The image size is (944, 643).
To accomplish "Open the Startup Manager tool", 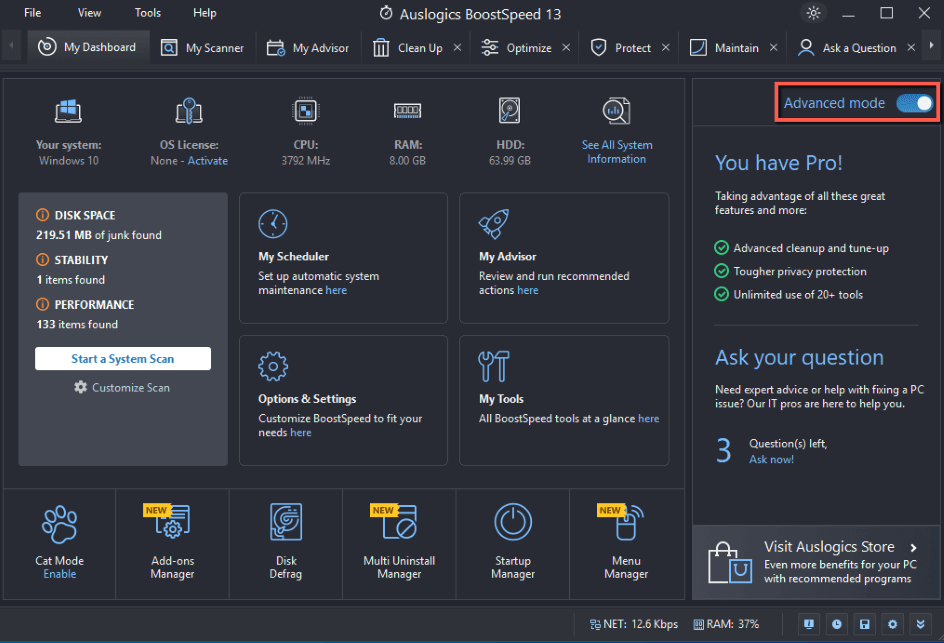I will pos(513,542).
